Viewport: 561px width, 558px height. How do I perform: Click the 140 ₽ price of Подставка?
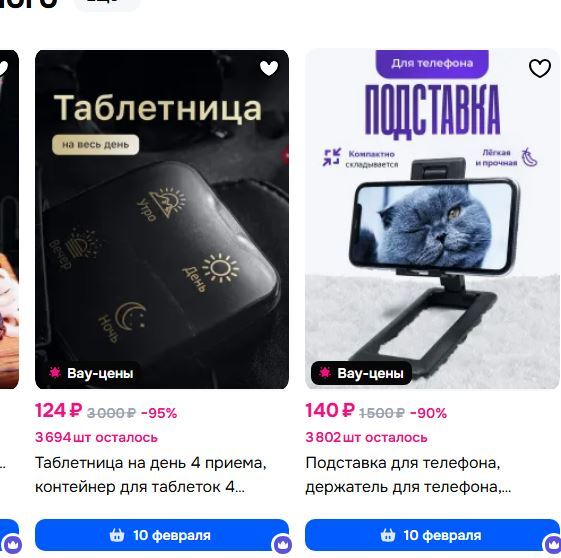(x=330, y=410)
